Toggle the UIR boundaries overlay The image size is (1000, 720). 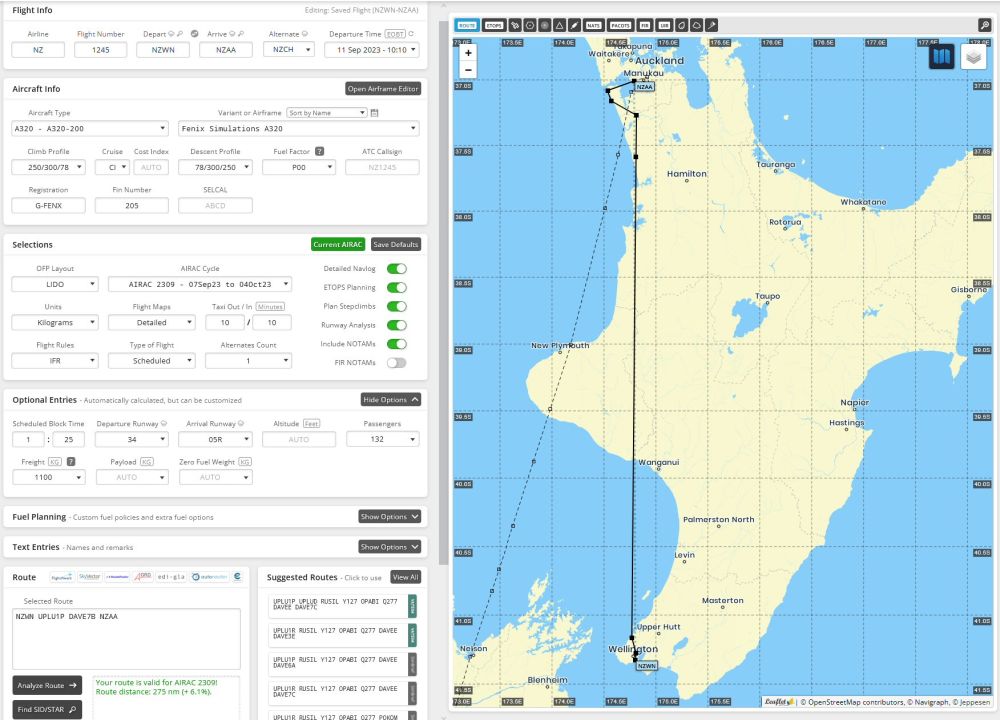pyautogui.click(x=664, y=26)
